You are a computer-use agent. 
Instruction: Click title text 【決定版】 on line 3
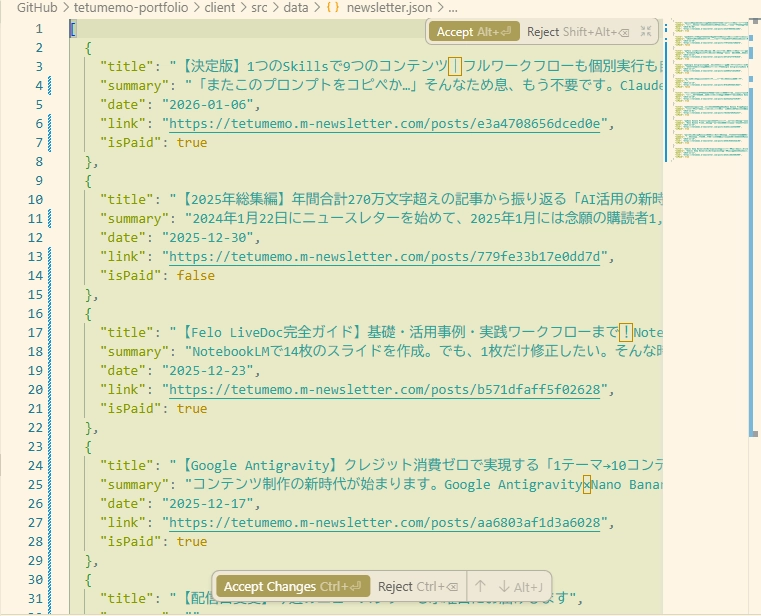point(212,66)
